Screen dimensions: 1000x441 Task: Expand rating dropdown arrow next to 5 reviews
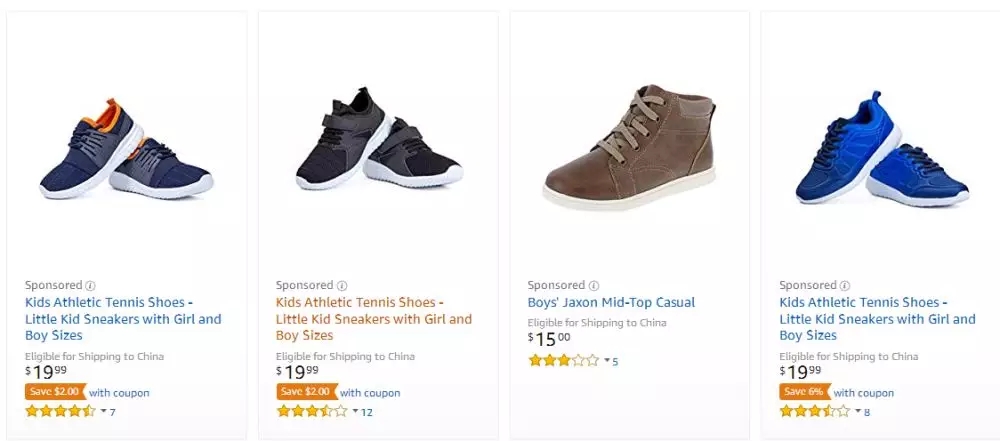click(606, 360)
